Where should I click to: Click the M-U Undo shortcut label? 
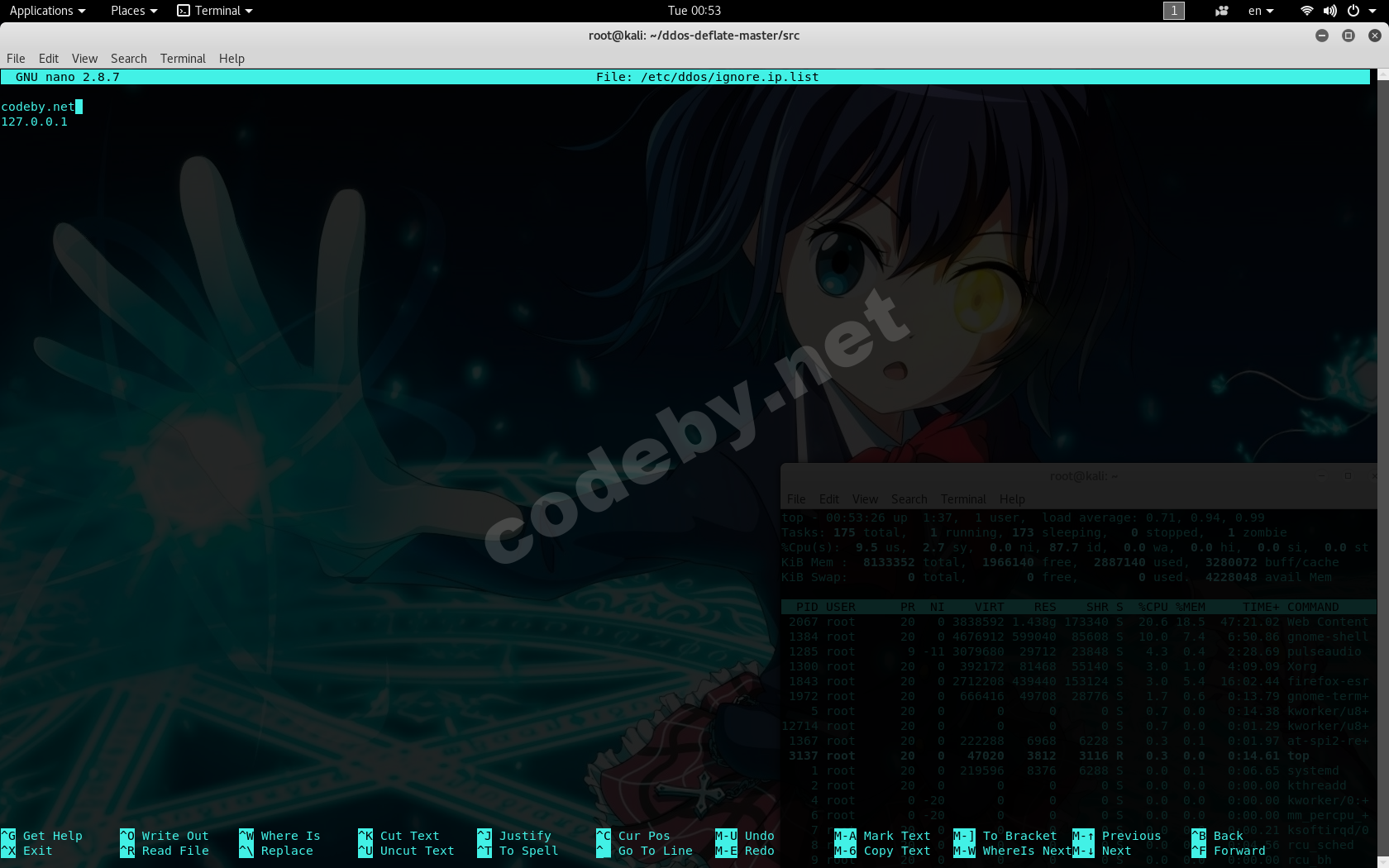[745, 836]
